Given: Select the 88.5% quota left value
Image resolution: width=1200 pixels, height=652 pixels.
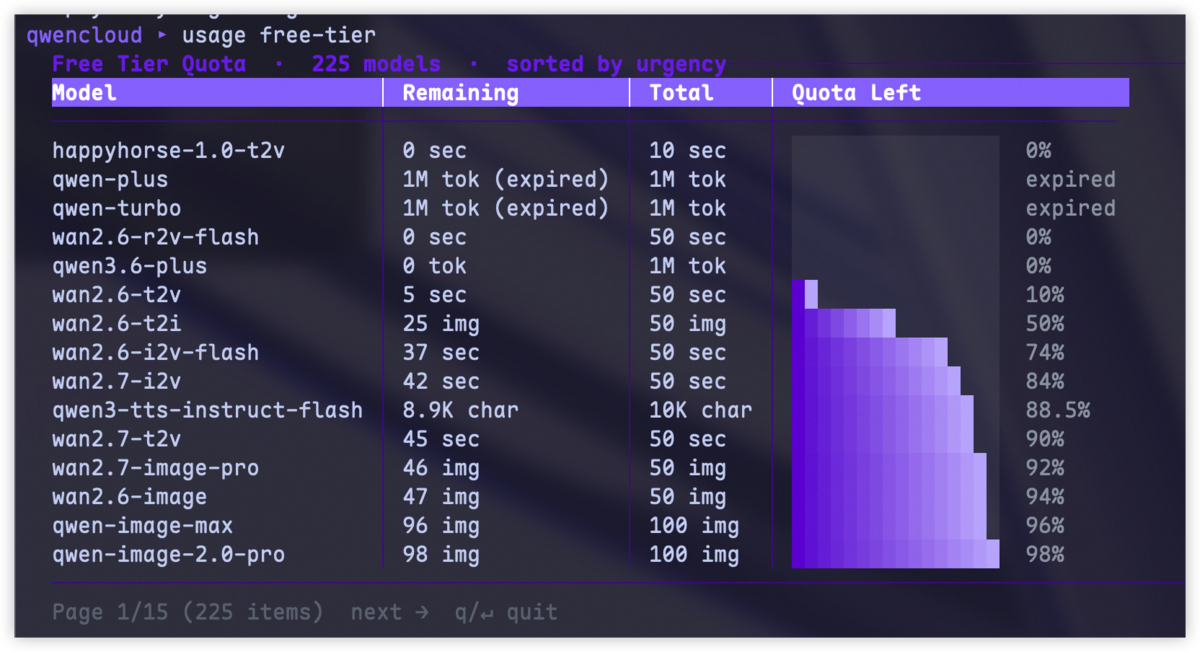Looking at the screenshot, I should (1057, 411).
